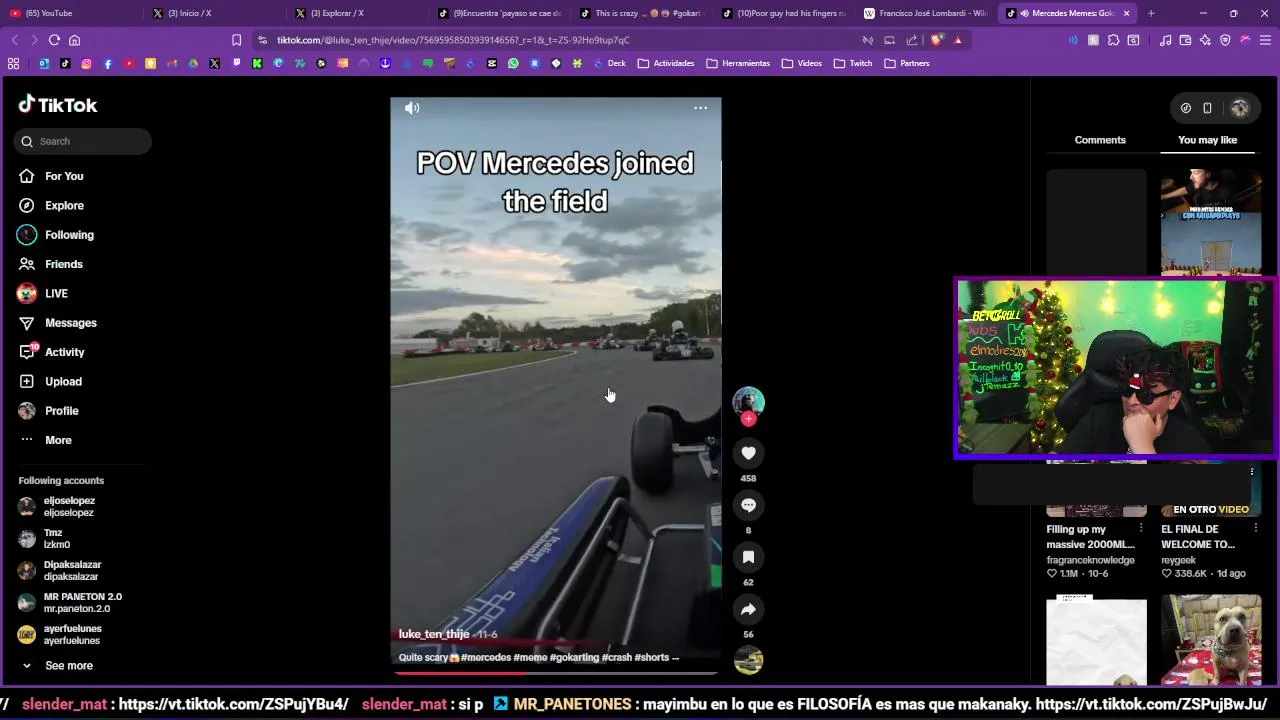Mute the video with the speaker icon
The image size is (1280, 720).
(412, 108)
